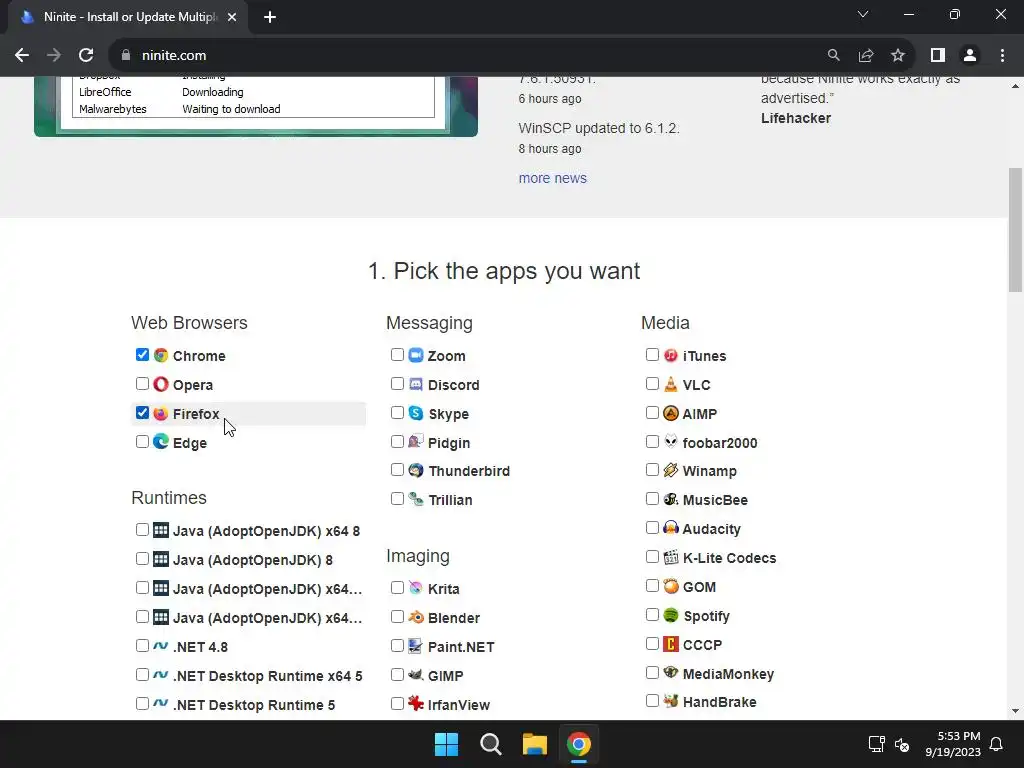This screenshot has height=768, width=1024.
Task: Toggle the Chrome side panel
Action: 938,56
